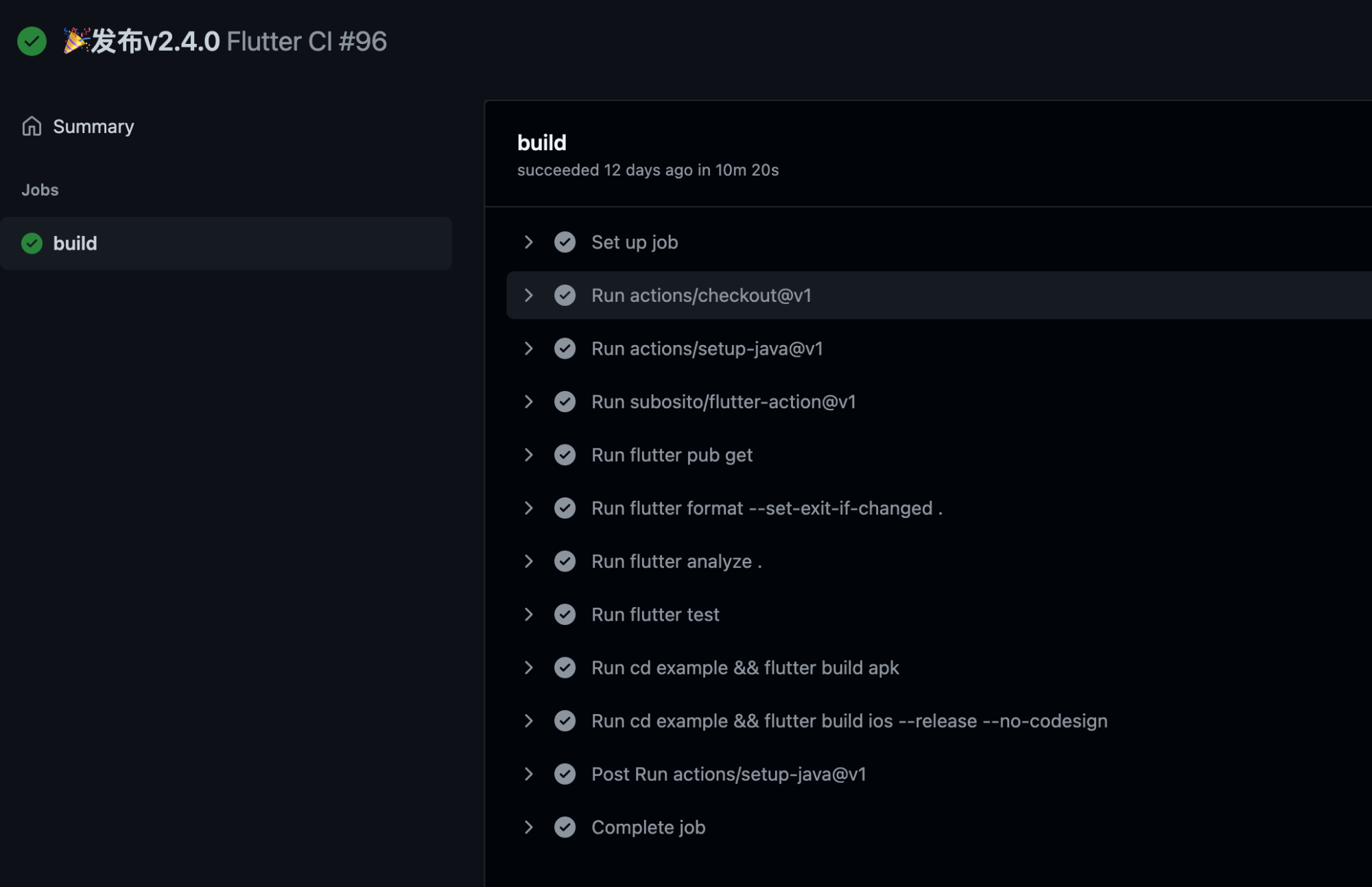Click the build heading in job panel
The image size is (1372, 887).
point(542,143)
